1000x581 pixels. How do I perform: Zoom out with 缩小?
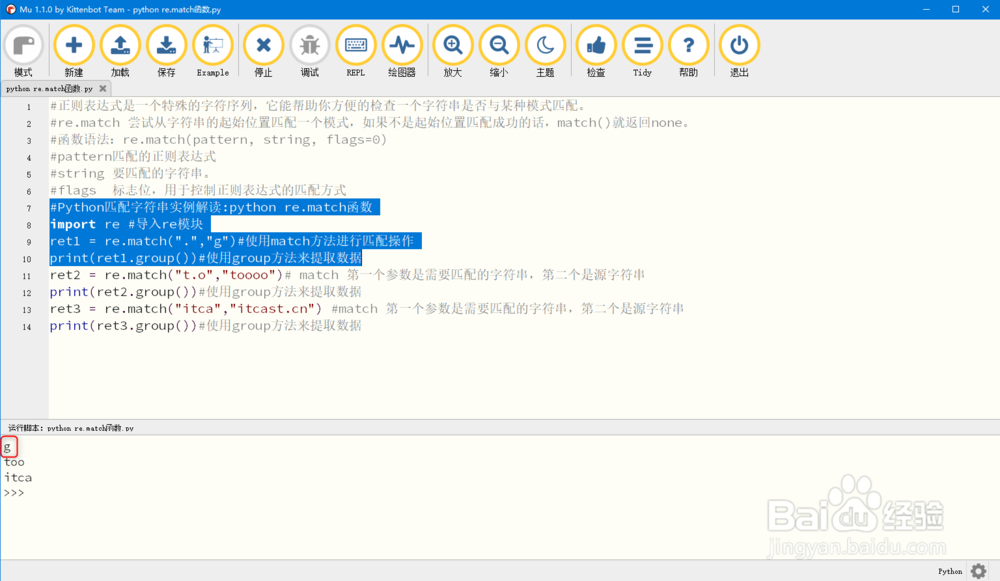(499, 51)
